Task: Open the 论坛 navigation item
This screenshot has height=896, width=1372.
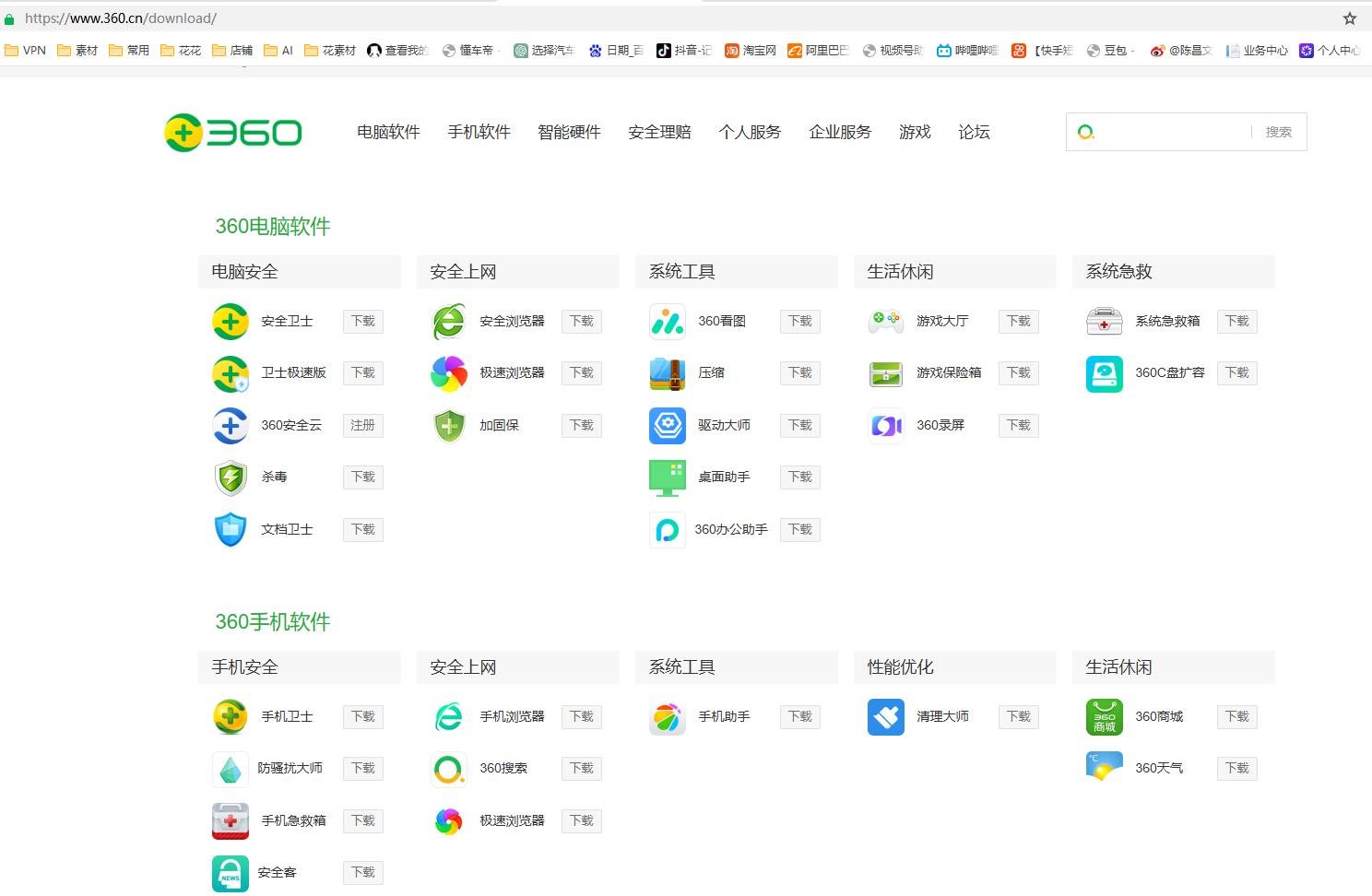Action: coord(974,132)
